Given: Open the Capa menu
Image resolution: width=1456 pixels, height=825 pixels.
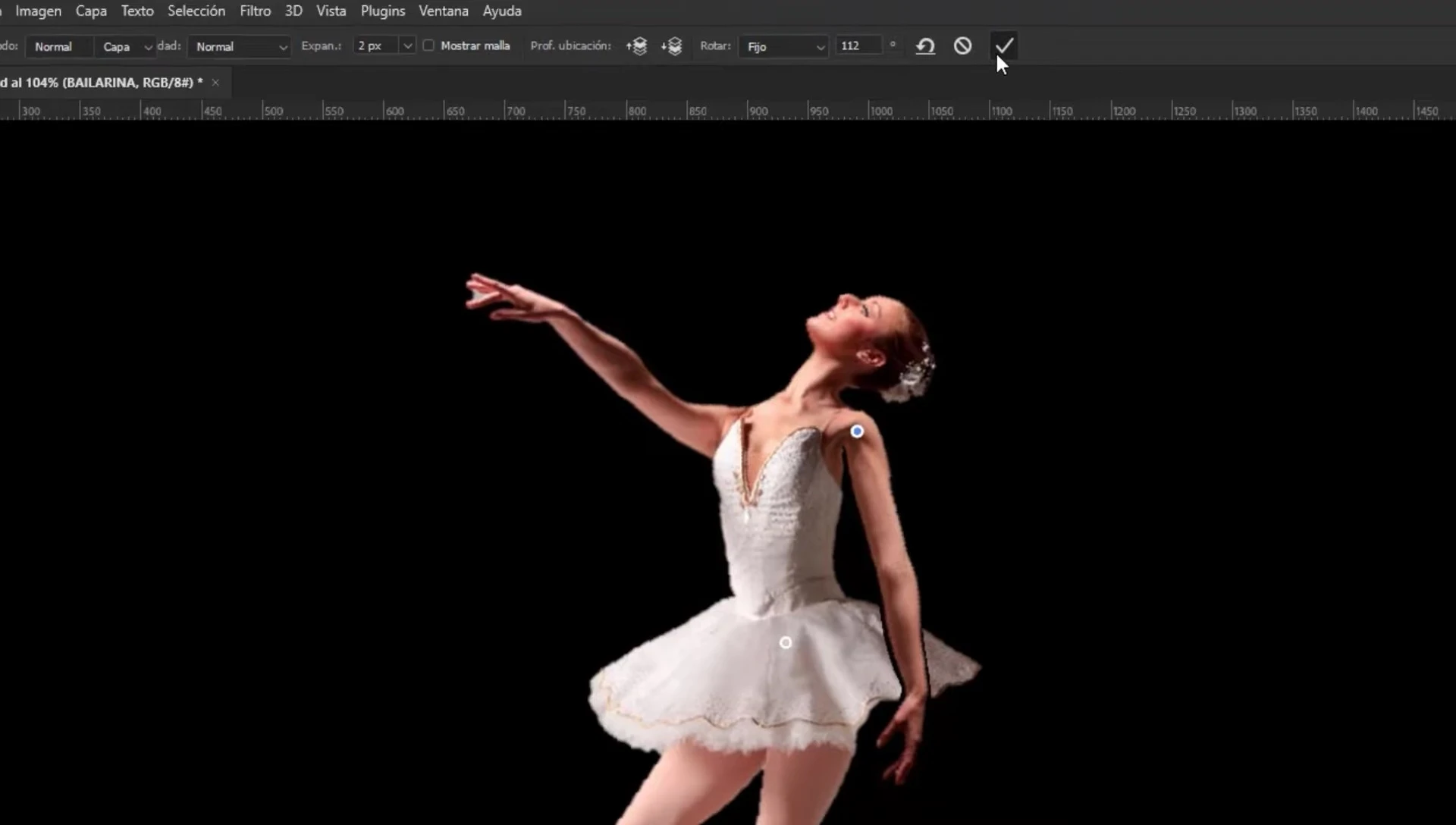Looking at the screenshot, I should click(x=91, y=11).
